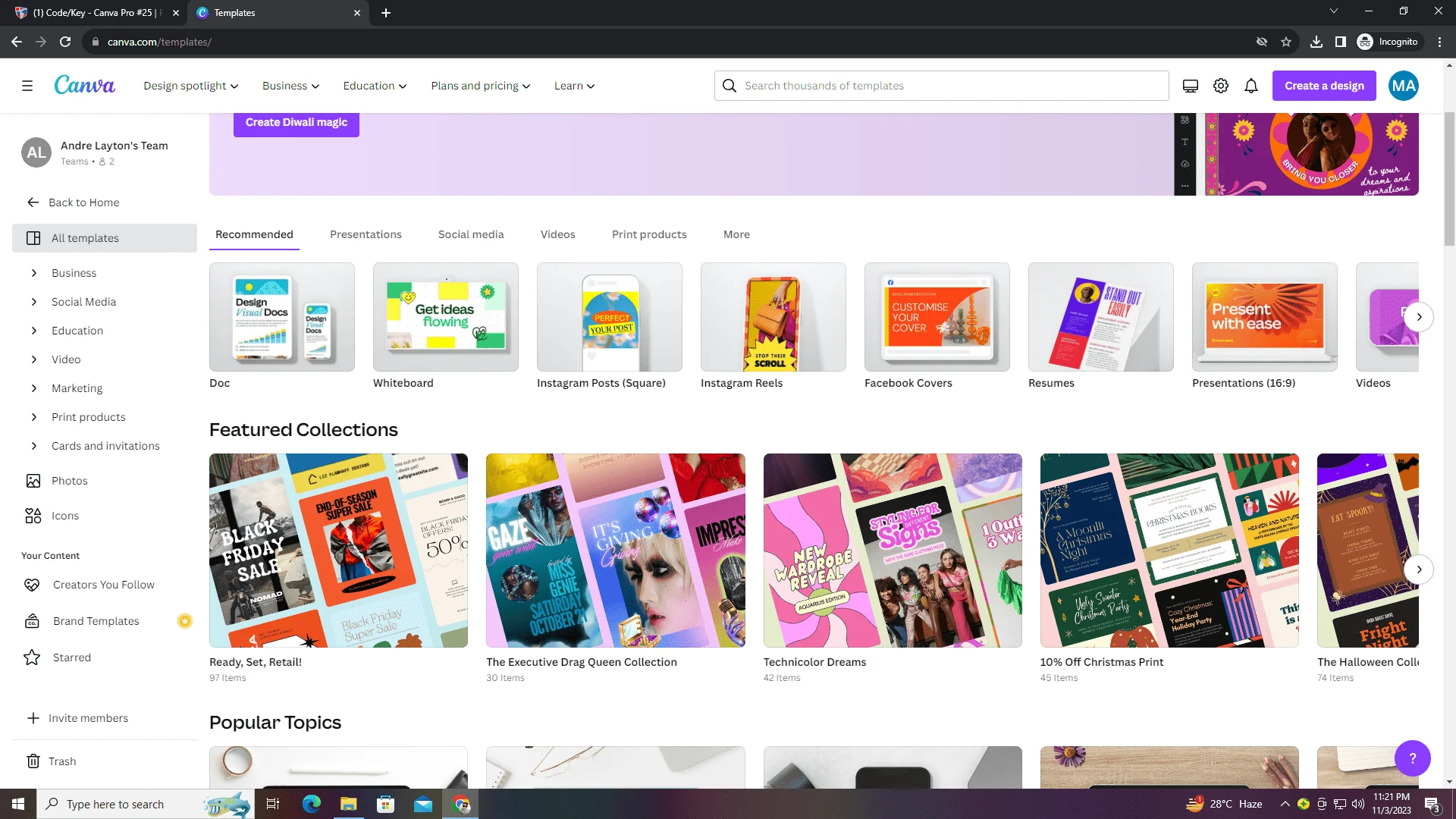This screenshot has height=819, width=1456.
Task: Open Canva settings gear icon
Action: 1221,86
